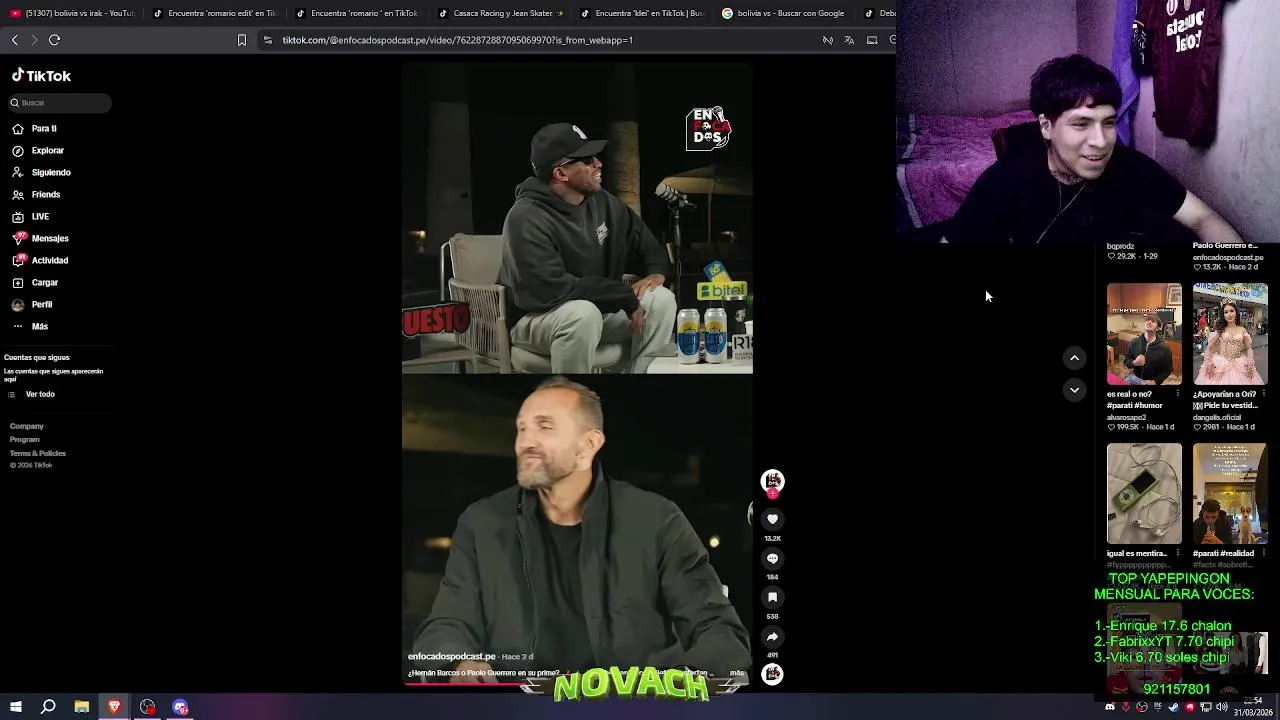The height and width of the screenshot is (720, 1280).
Task: Open the Perfil page
Action: (x=41, y=305)
